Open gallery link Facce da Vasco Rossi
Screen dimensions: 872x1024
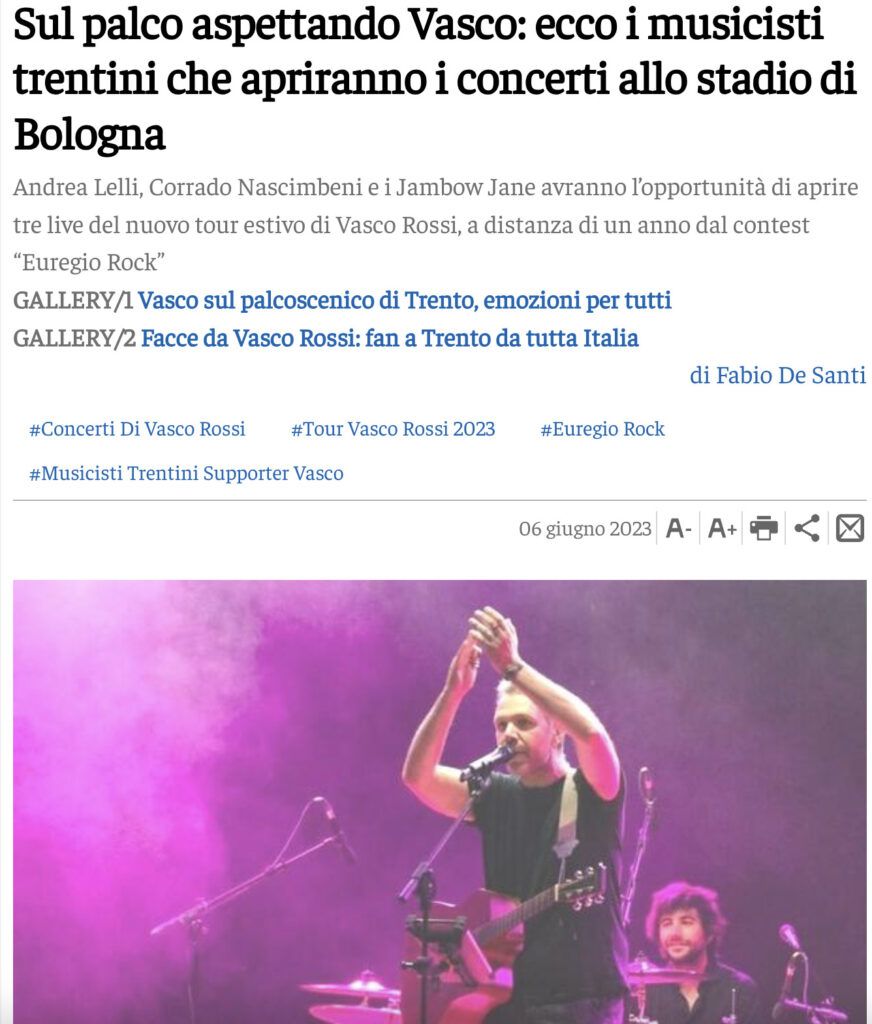click(390, 338)
